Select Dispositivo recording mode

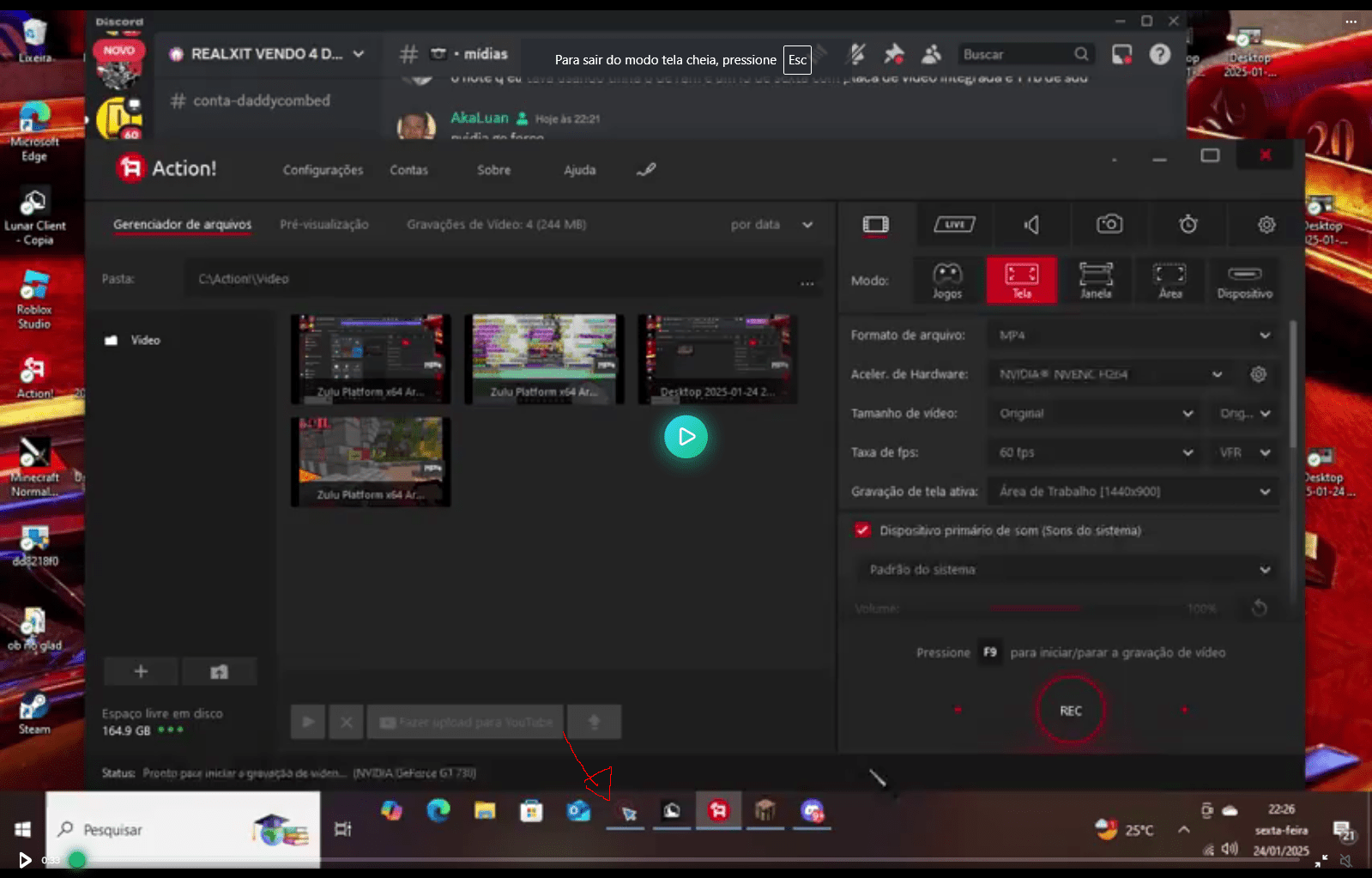pyautogui.click(x=1244, y=280)
